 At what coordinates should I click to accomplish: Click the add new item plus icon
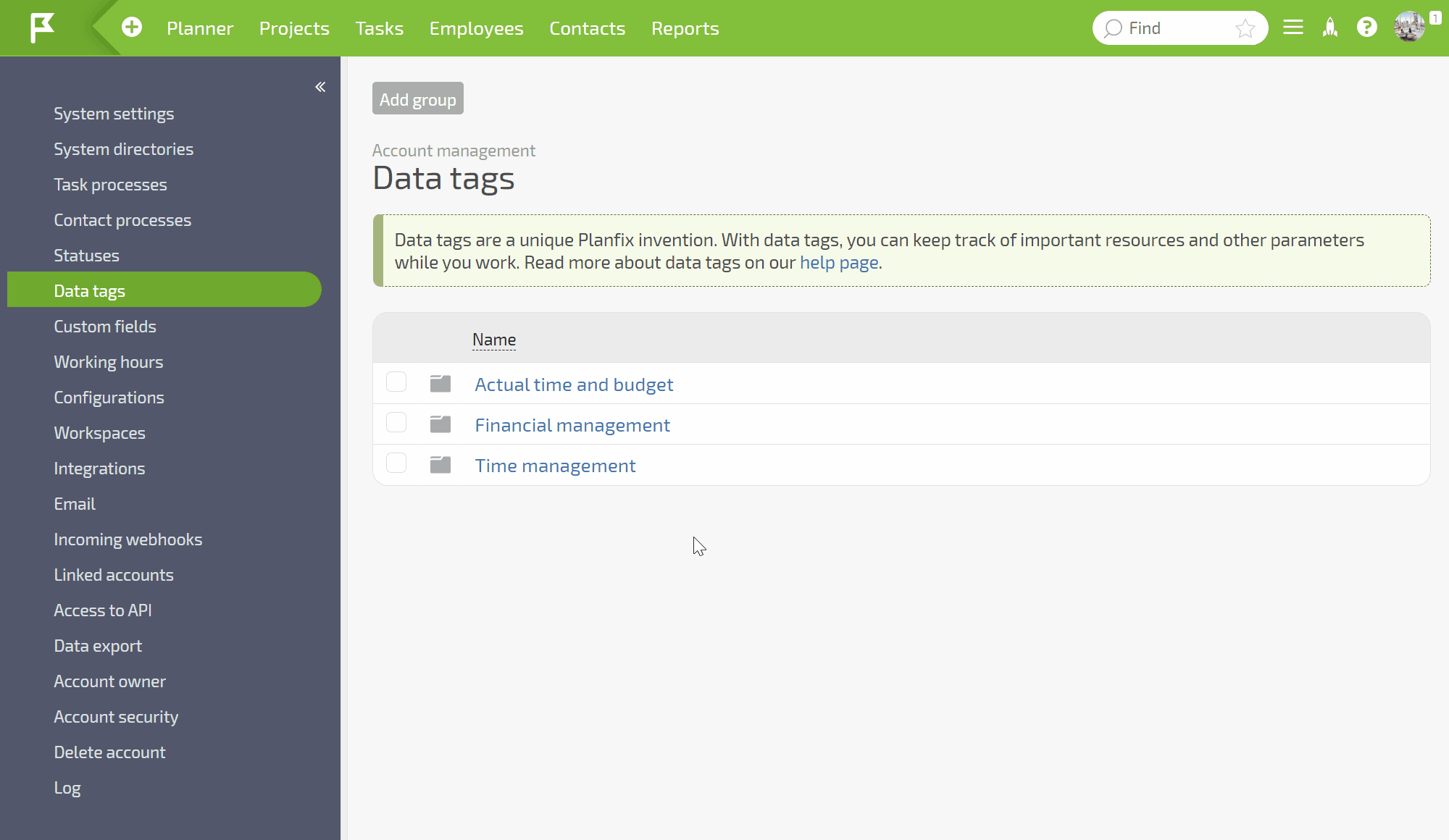pyautogui.click(x=132, y=27)
